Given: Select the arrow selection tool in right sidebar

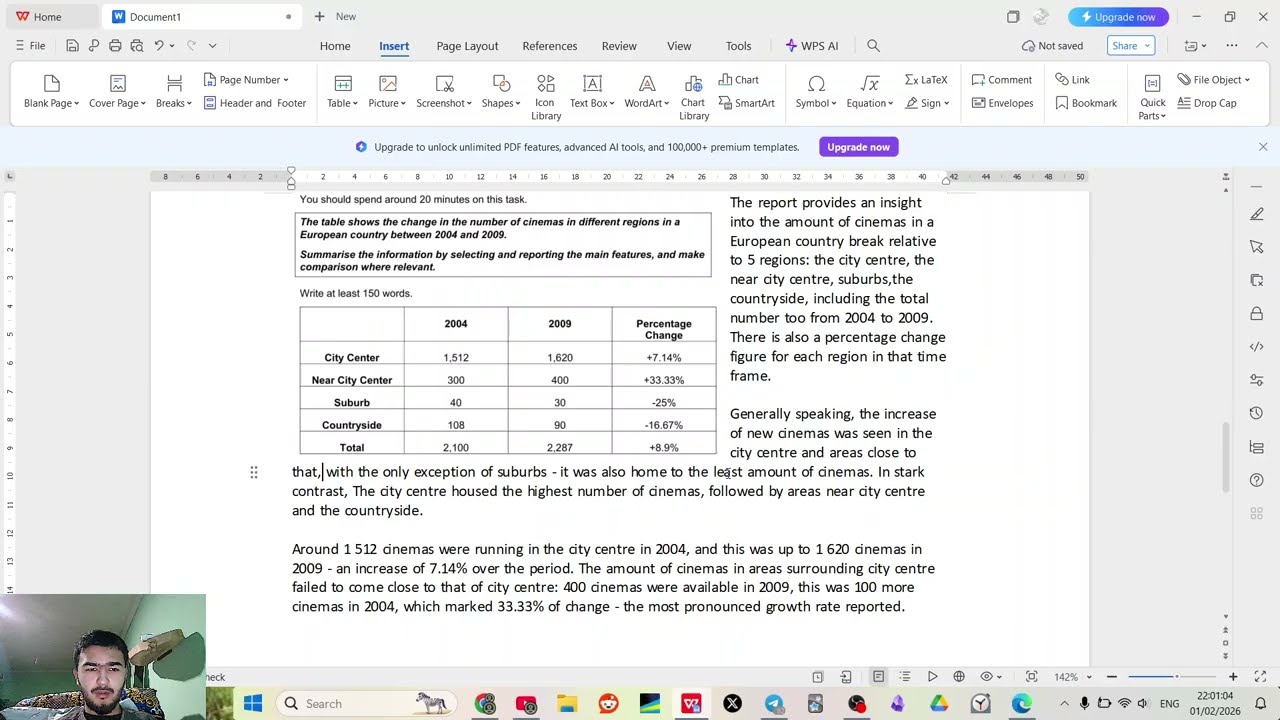Looking at the screenshot, I should click(1257, 247).
